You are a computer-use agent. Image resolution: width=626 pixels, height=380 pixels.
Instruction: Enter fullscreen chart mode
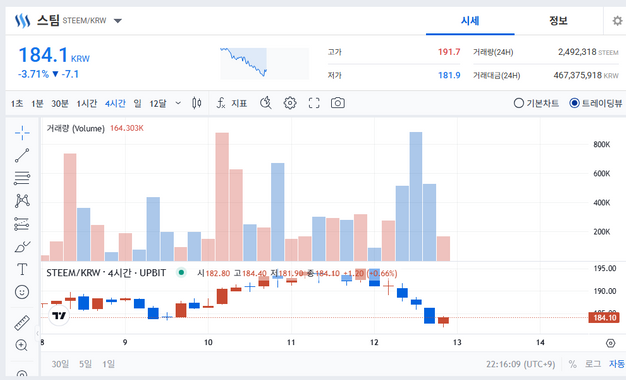tap(314, 103)
